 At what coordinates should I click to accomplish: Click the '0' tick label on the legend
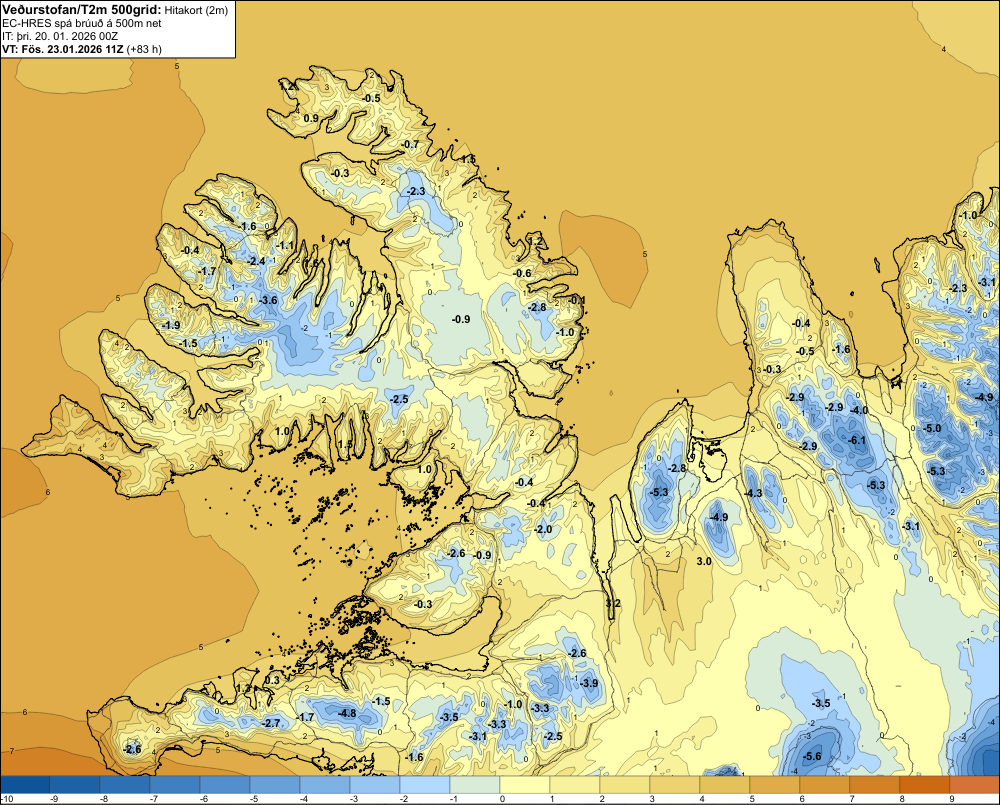tap(502, 799)
